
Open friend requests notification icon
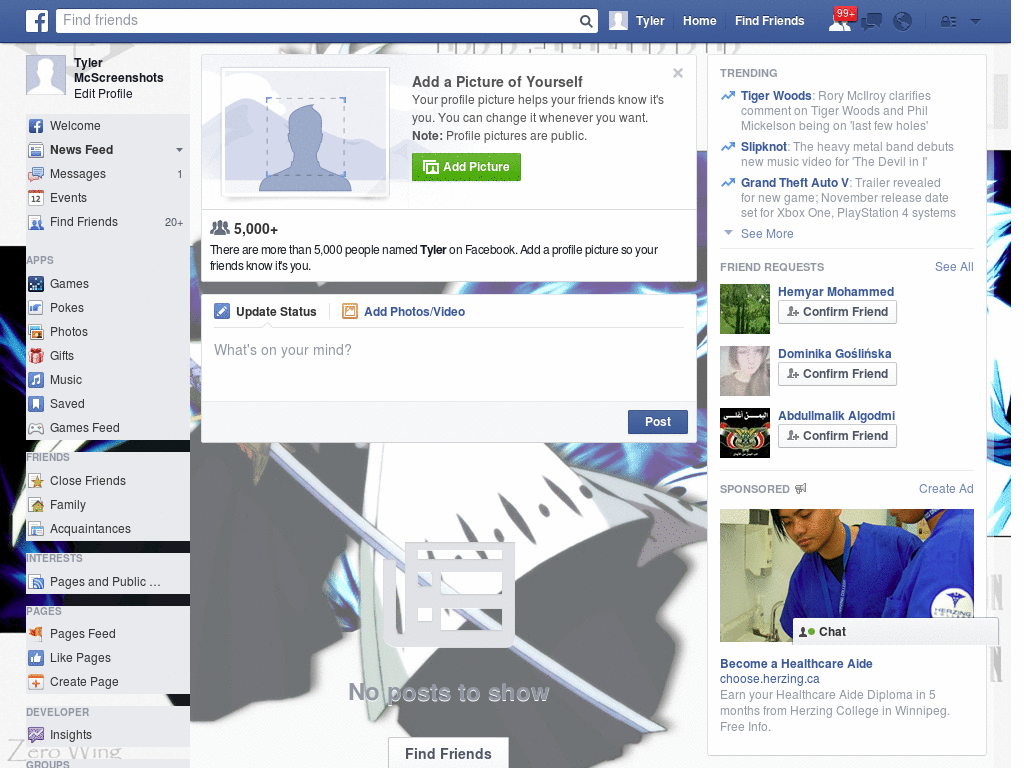click(x=840, y=22)
